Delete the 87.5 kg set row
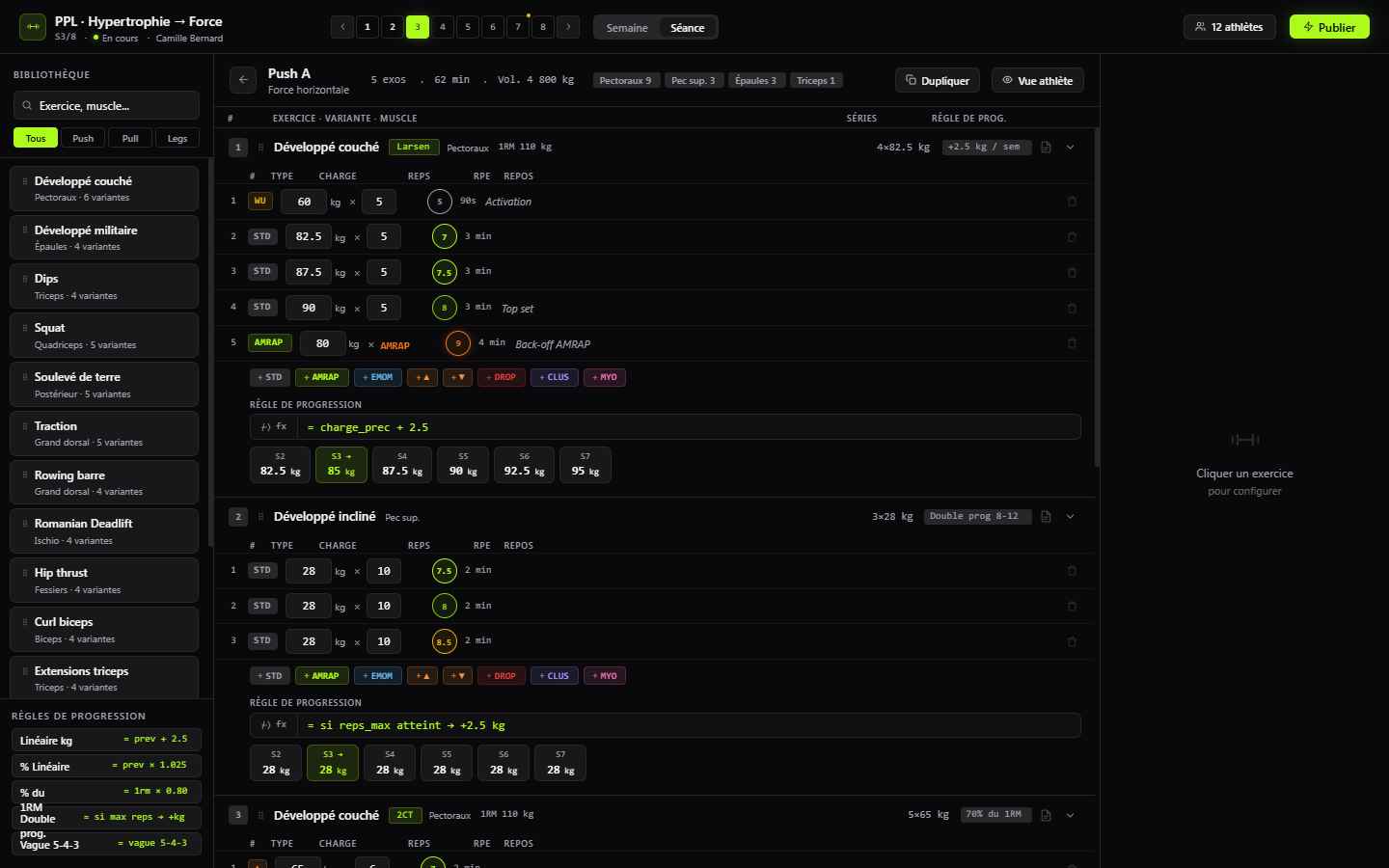 tap(1072, 272)
